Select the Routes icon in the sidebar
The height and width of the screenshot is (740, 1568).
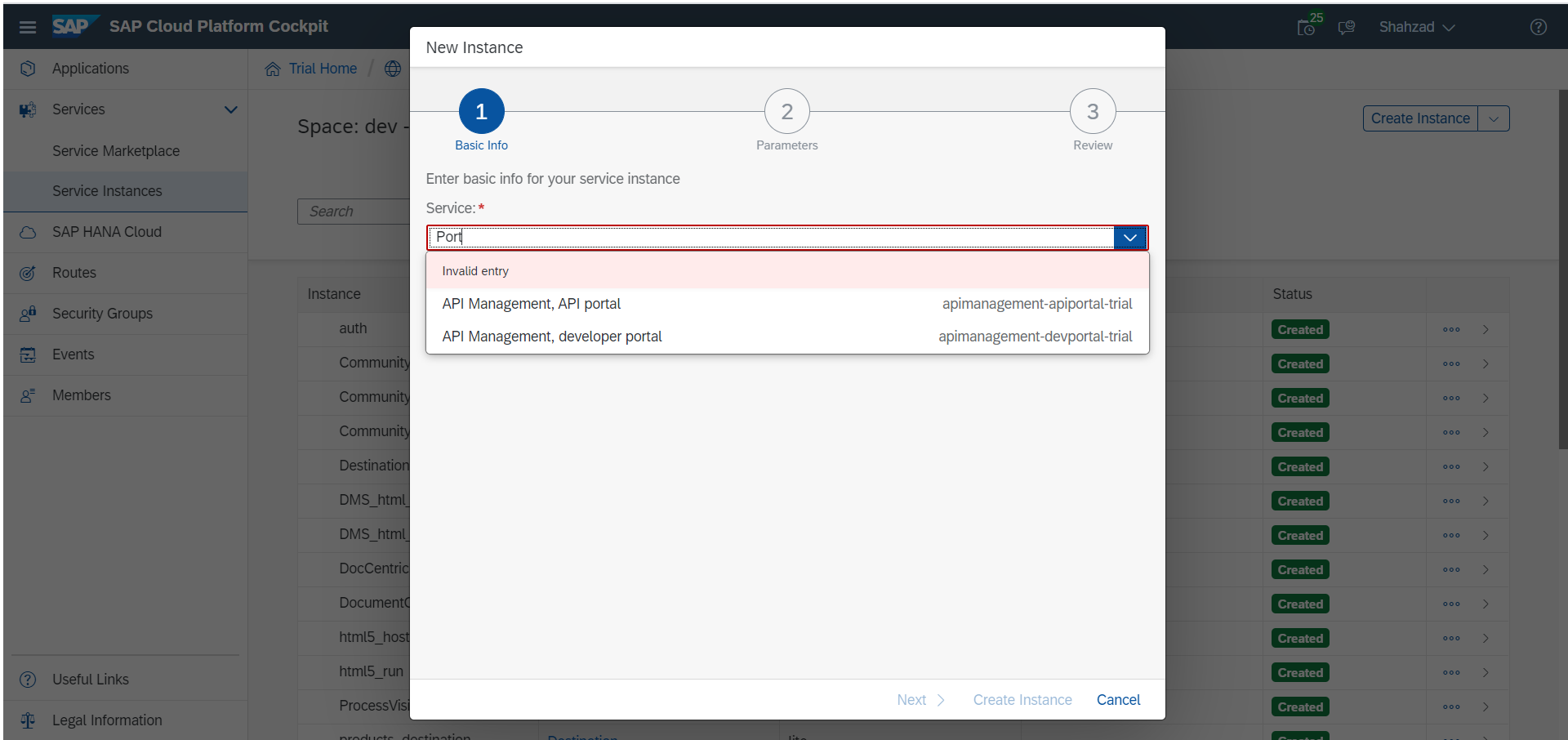coord(28,273)
